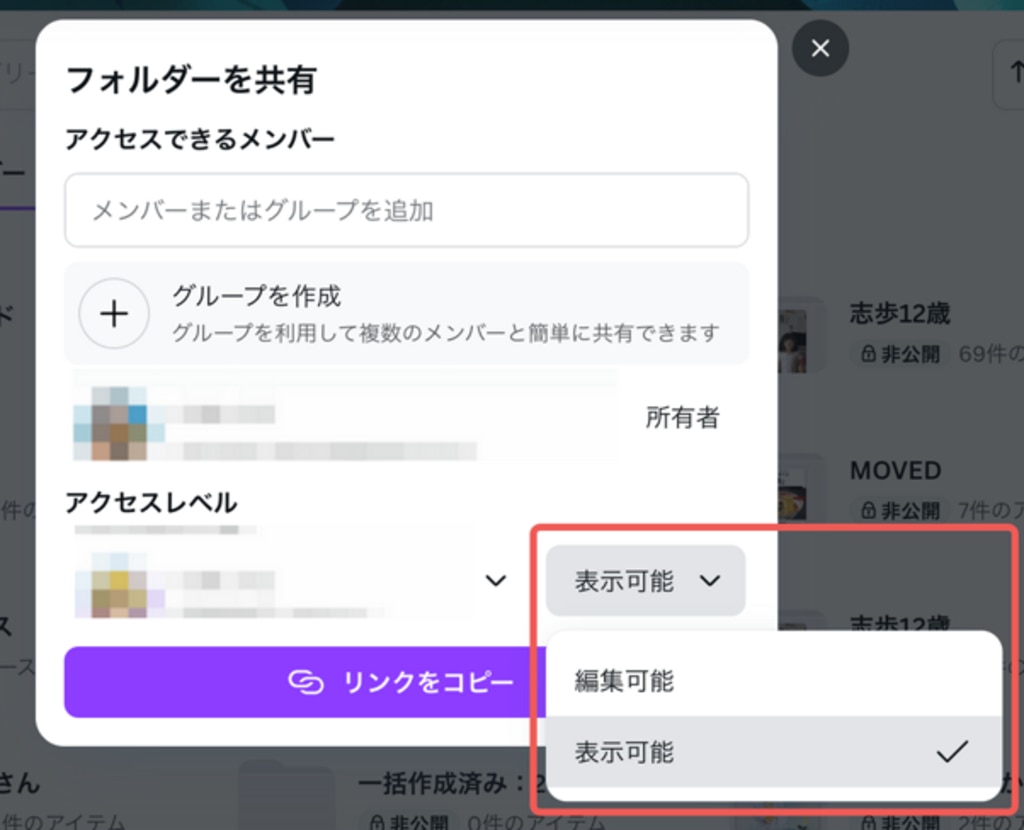Focus the メンバーまたはグループを追加 field
The height and width of the screenshot is (830, 1024).
pos(406,210)
